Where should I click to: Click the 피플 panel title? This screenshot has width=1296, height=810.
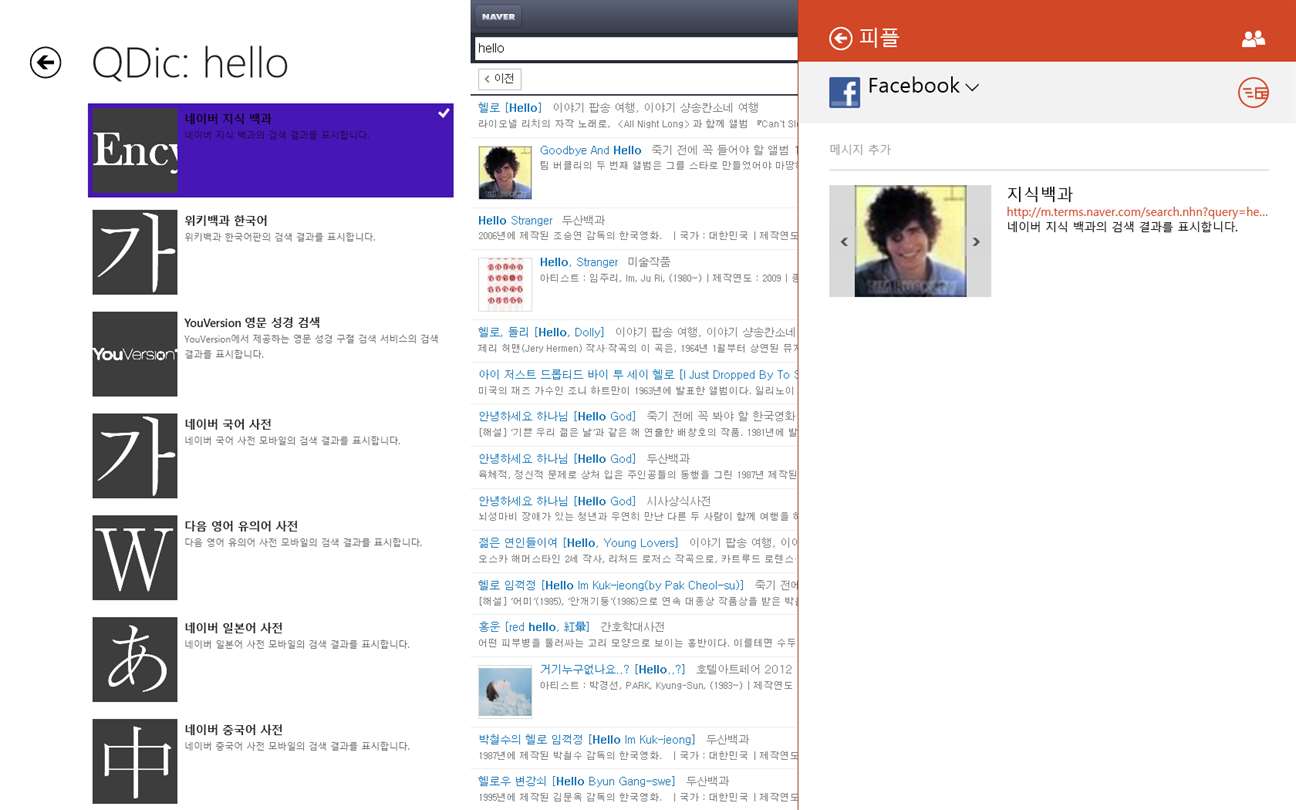tap(880, 38)
